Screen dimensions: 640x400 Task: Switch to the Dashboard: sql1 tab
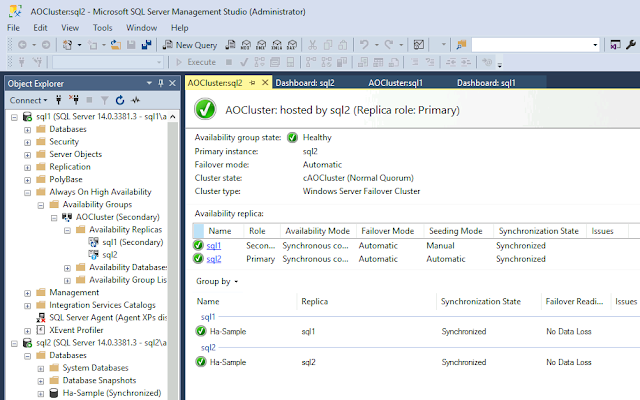point(486,83)
